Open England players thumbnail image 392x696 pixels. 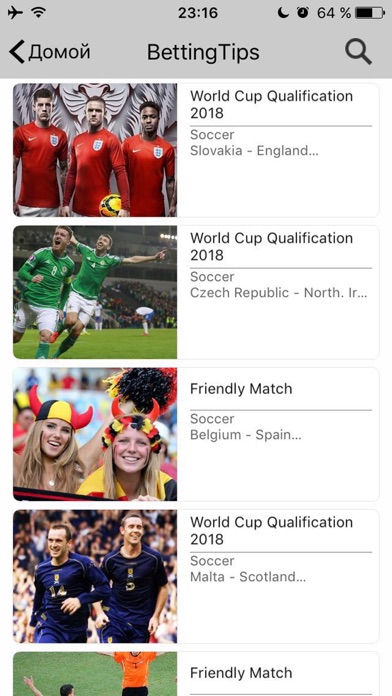pos(95,150)
